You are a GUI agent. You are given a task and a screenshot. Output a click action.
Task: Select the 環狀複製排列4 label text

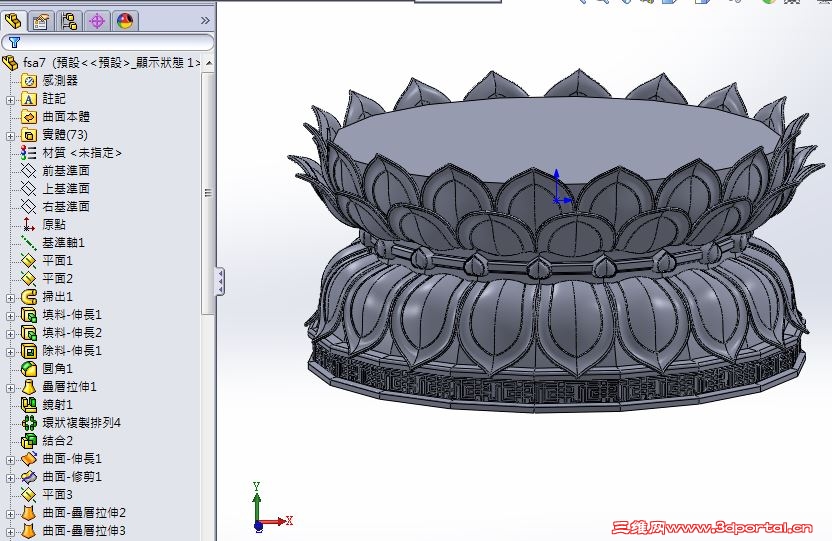click(81, 423)
